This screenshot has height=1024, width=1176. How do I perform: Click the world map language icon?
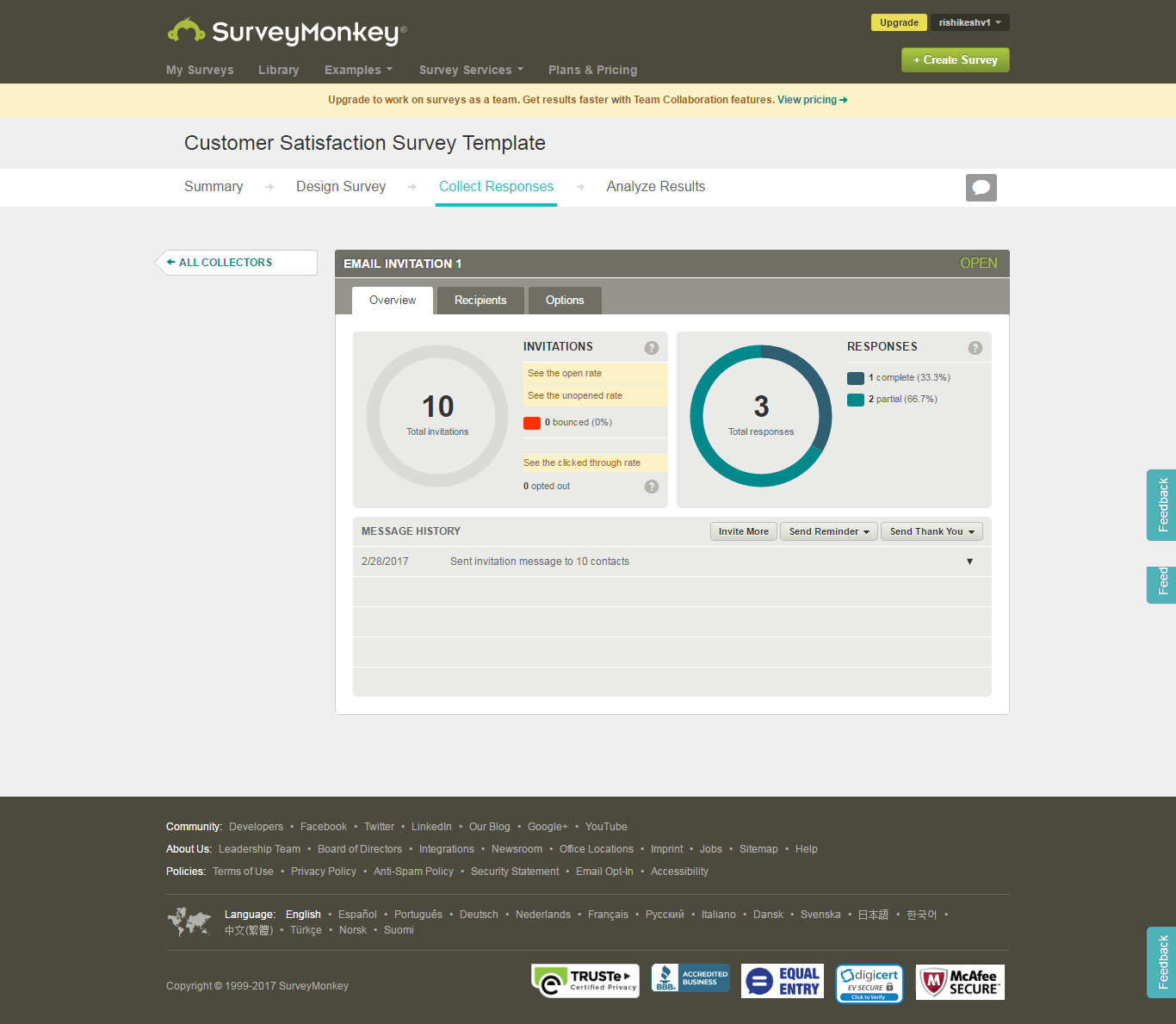pyautogui.click(x=189, y=922)
